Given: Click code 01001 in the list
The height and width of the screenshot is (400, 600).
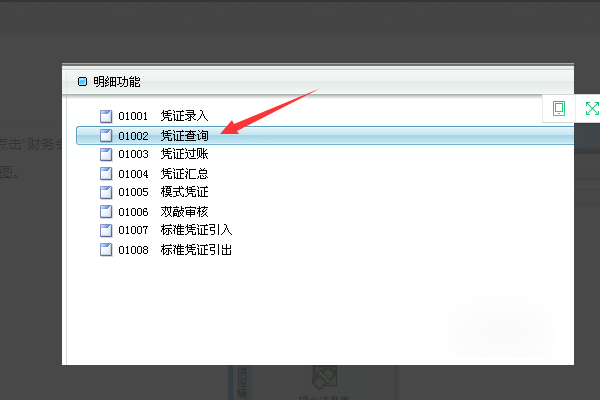Looking at the screenshot, I should [133, 116].
